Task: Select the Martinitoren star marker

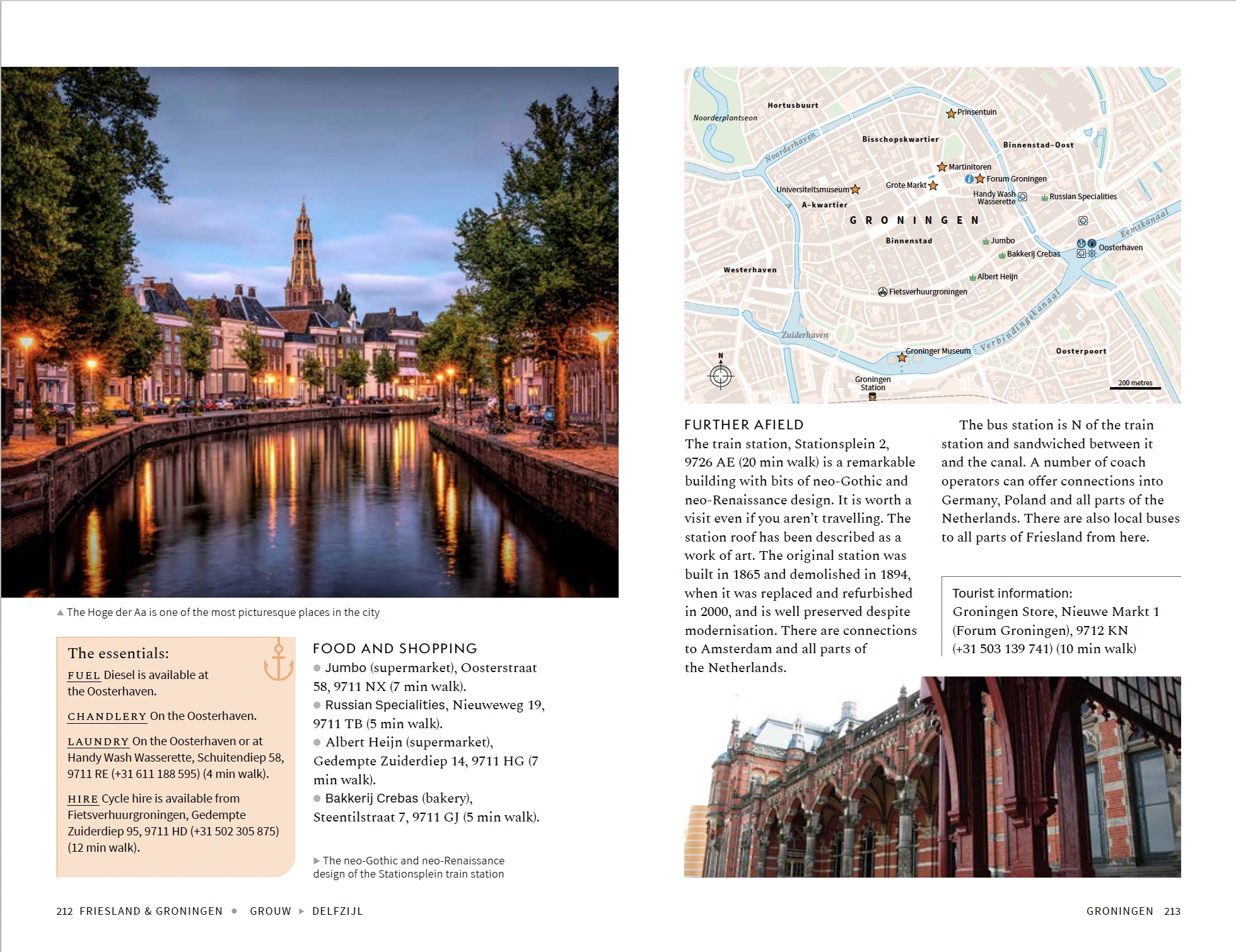Action: tap(942, 168)
